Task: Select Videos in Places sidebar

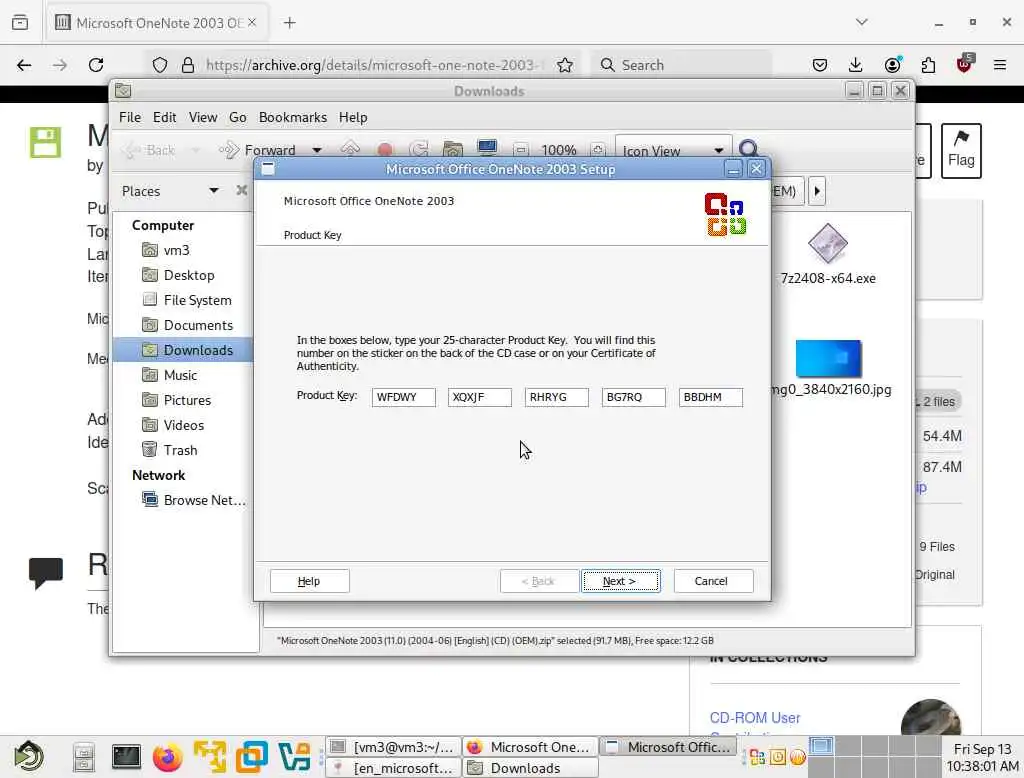Action: 183,425
